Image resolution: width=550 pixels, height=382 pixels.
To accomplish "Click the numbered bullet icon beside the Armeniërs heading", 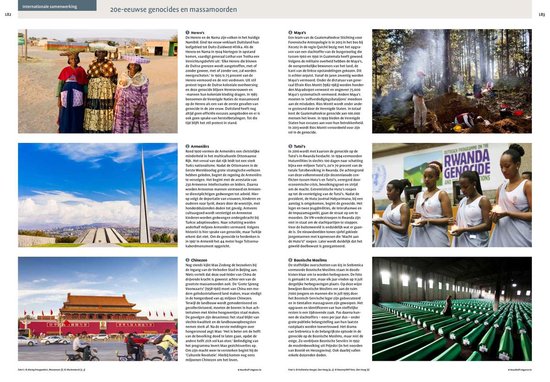I will click(187, 146).
